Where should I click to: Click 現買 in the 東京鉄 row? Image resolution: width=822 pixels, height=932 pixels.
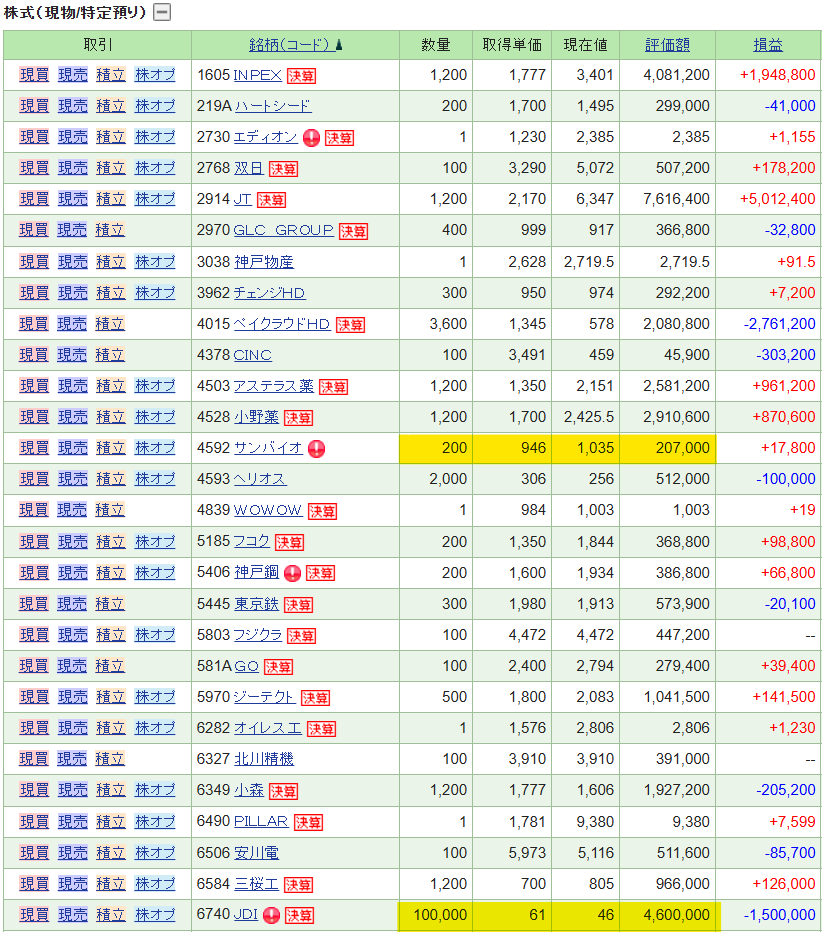[34, 604]
